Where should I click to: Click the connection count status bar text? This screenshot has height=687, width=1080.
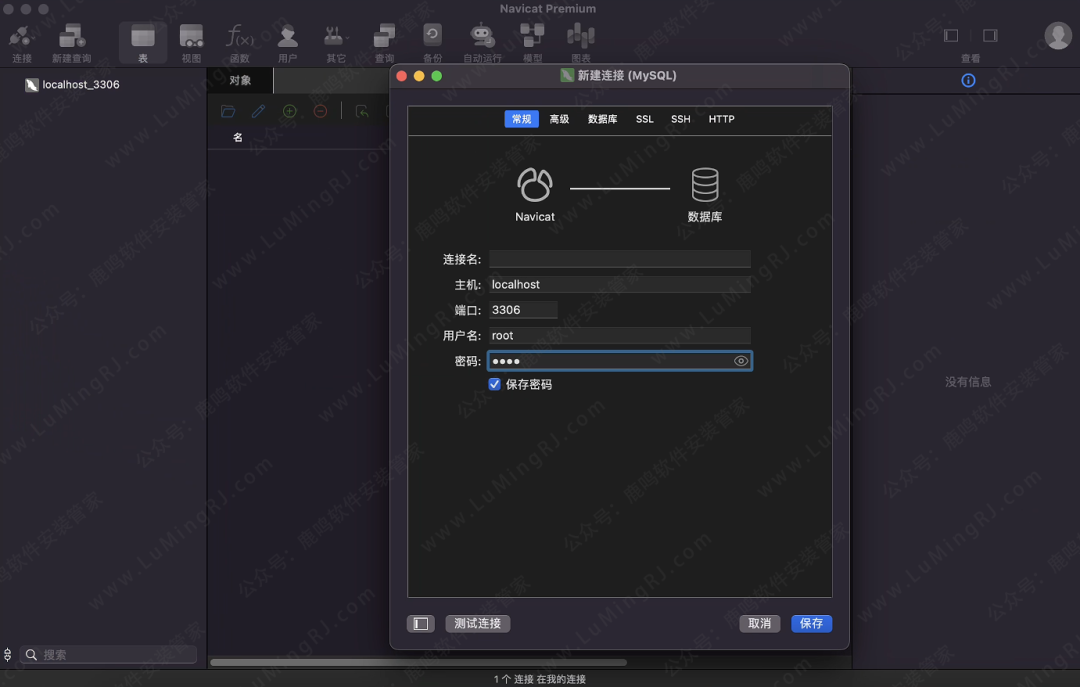[539, 679]
